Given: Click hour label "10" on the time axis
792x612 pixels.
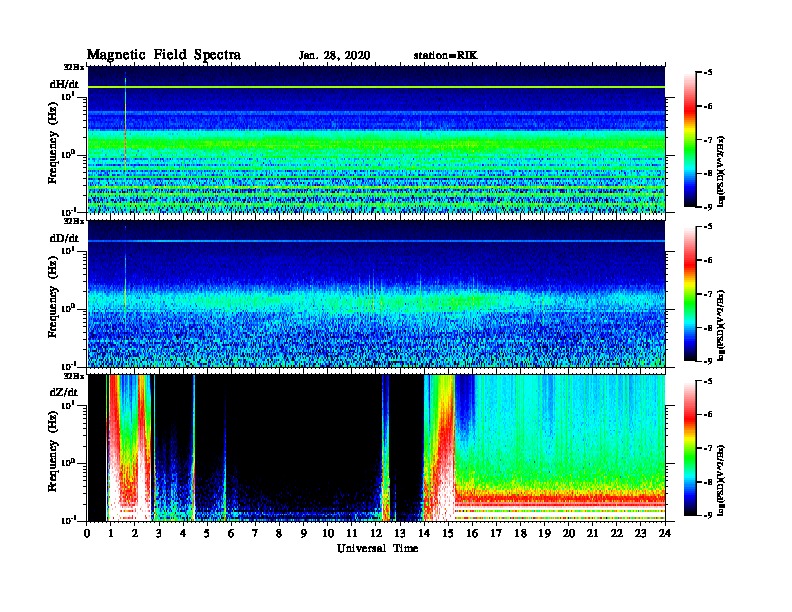Looking at the screenshot, I should click(x=328, y=533).
